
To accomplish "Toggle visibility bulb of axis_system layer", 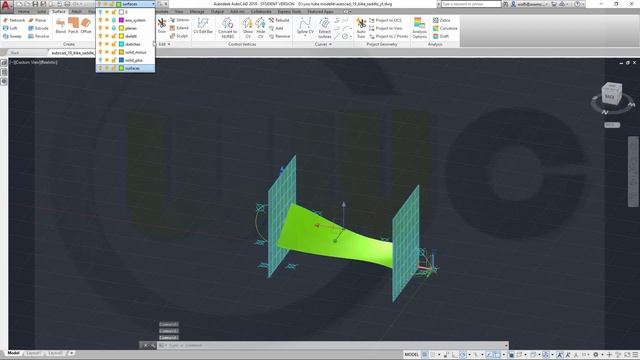I will pyautogui.click(x=100, y=20).
